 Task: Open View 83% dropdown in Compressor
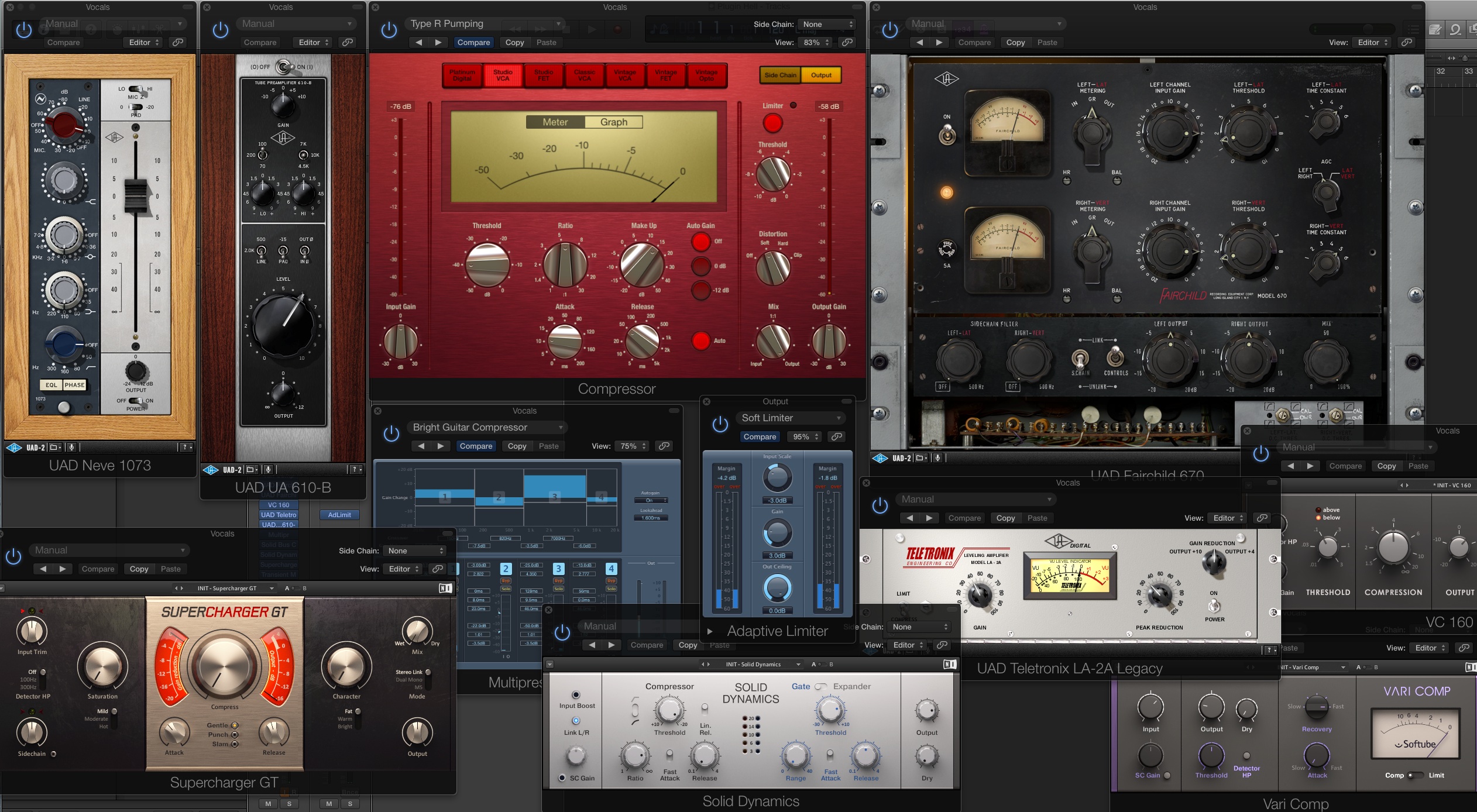coord(815,42)
